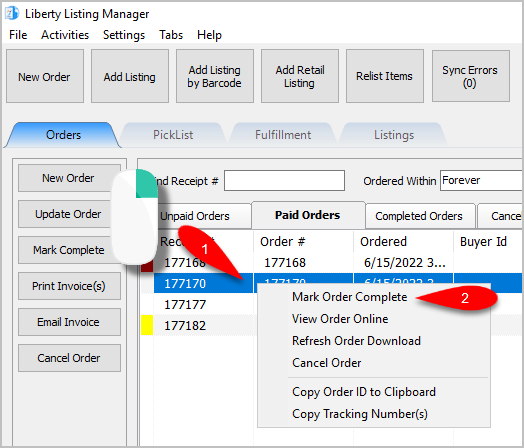Viewport: 524px width, 448px height.
Task: Click the Liberty Listing Manager app icon
Action: pos(12,13)
